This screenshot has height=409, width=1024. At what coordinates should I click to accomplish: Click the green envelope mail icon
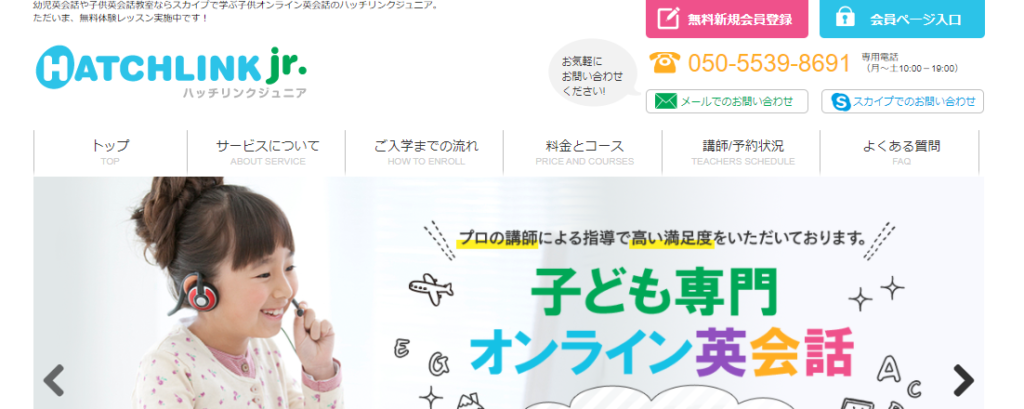click(x=665, y=101)
